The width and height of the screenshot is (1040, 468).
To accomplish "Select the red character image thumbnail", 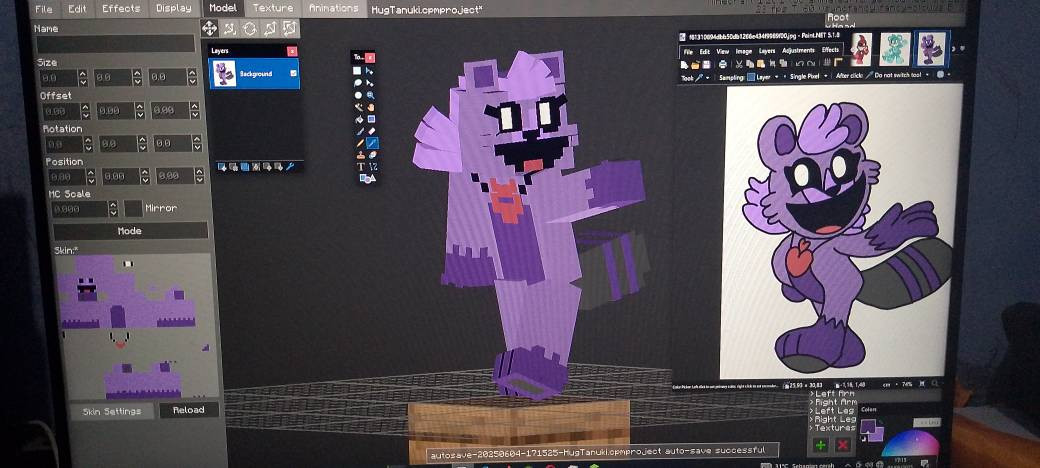I will (x=862, y=48).
